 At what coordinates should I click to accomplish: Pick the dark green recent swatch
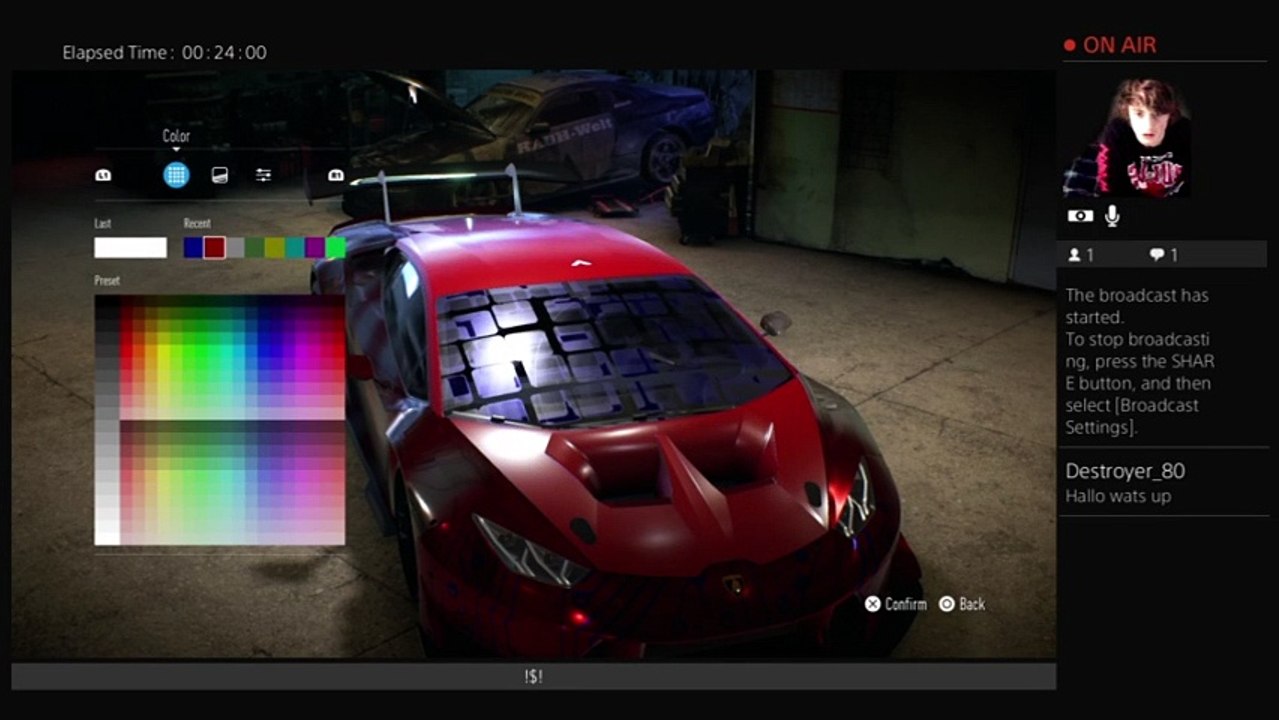[x=255, y=248]
